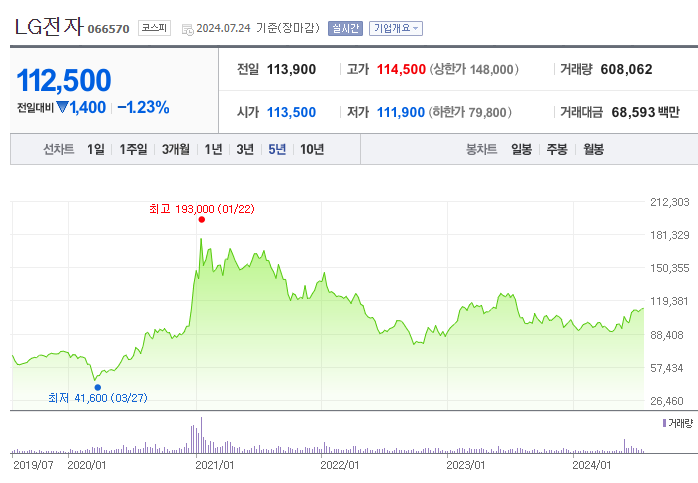Screen dimensions: 698x483
Task: Click the x-axis label 2023/01
Action: pyautogui.click(x=466, y=465)
